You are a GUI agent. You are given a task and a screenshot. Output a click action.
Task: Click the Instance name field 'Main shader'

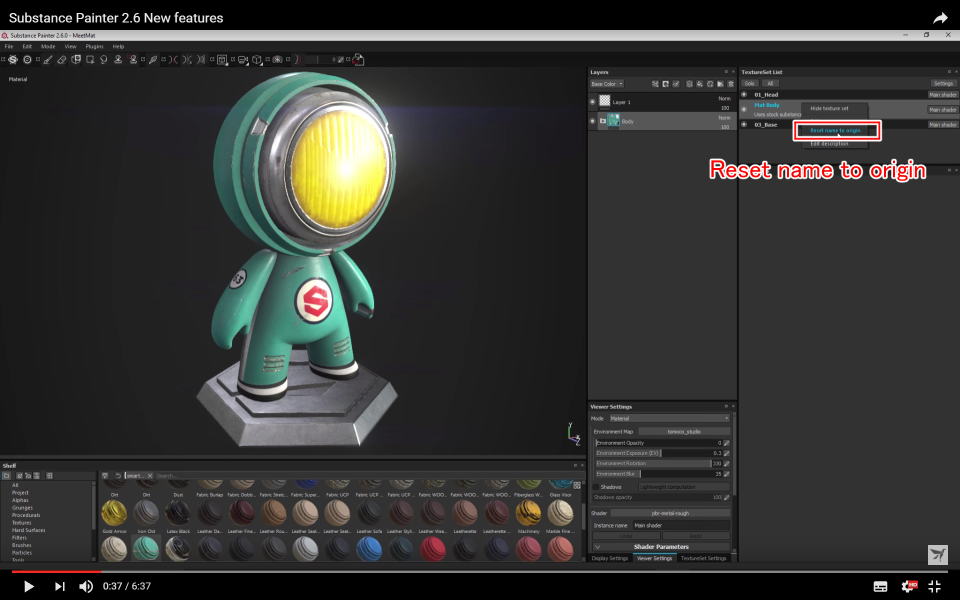click(681, 525)
